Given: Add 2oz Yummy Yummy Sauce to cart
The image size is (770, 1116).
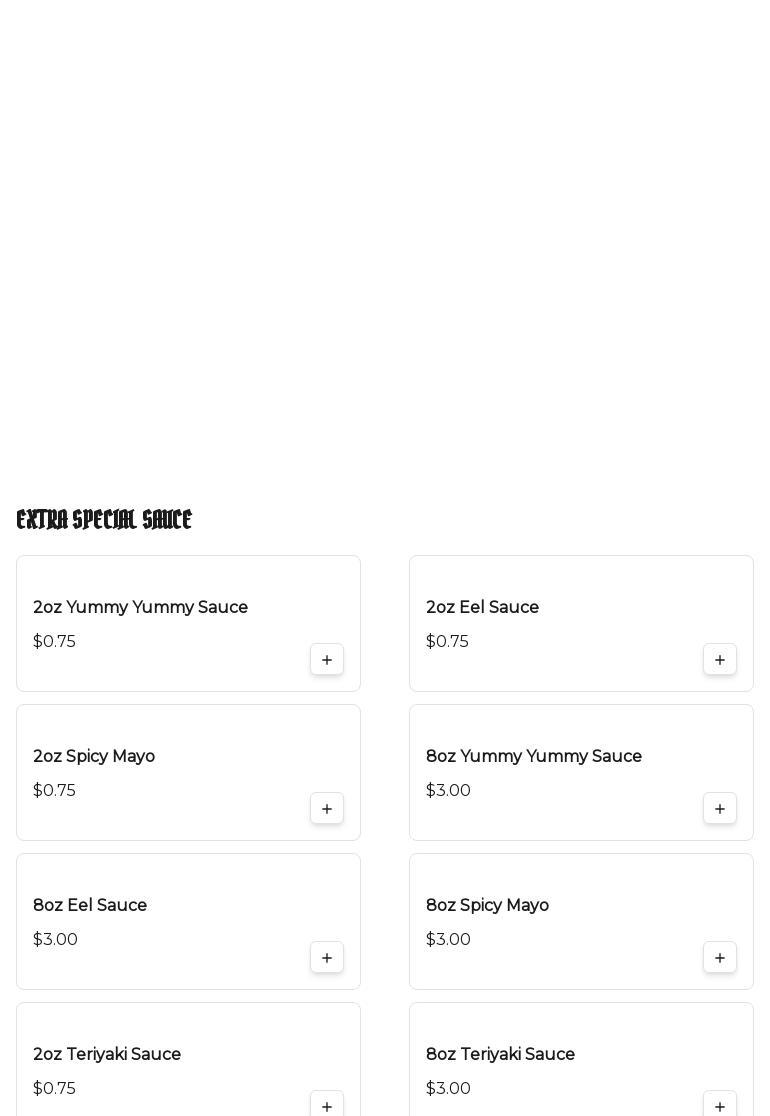Looking at the screenshot, I should tap(327, 660).
